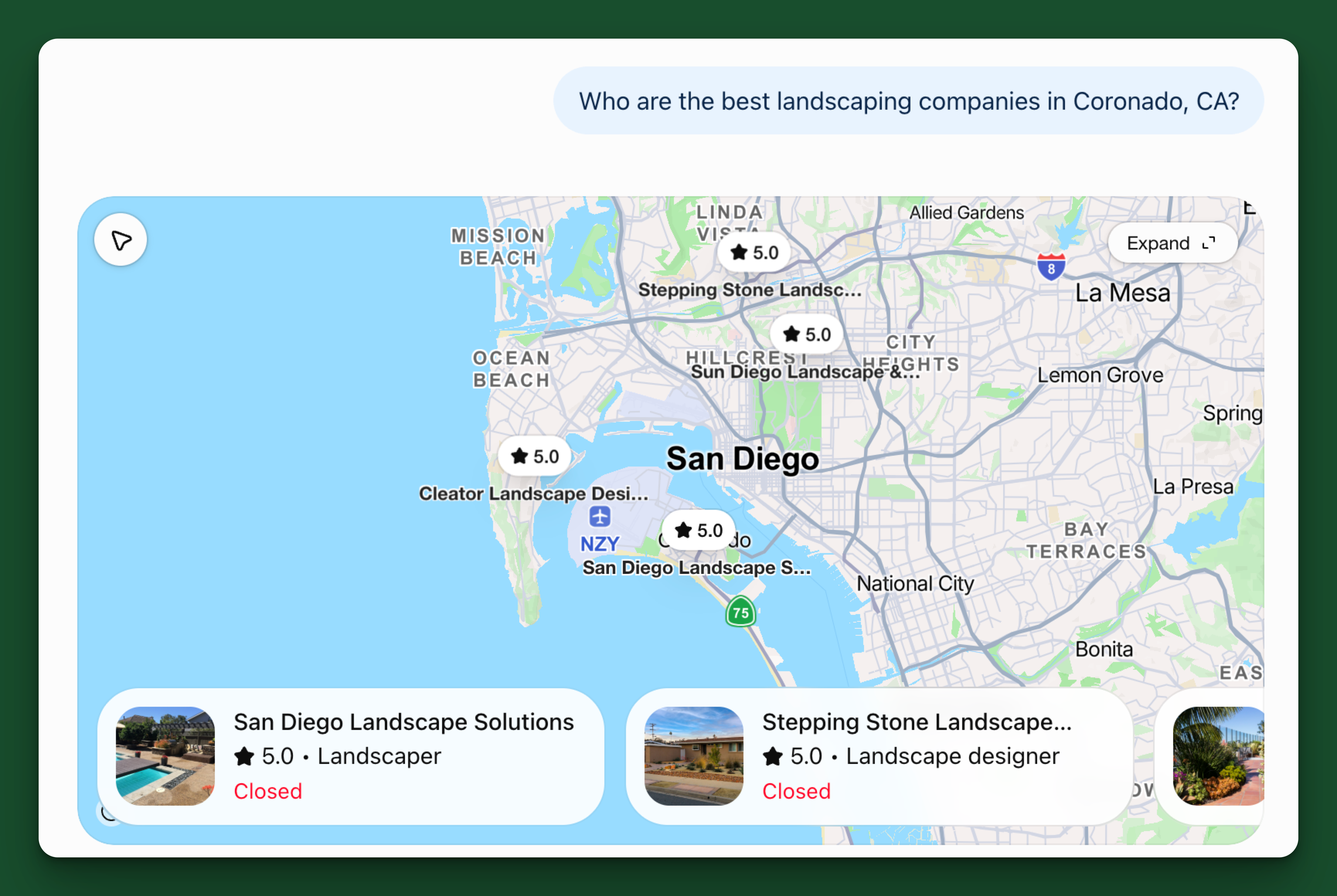Click the Route 75 highway marker
The image size is (1337, 896).
click(x=741, y=612)
